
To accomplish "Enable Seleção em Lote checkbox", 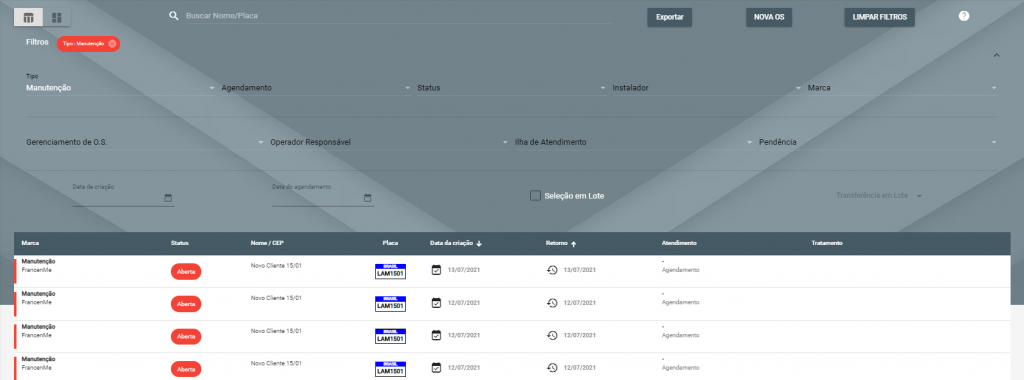I will (536, 195).
